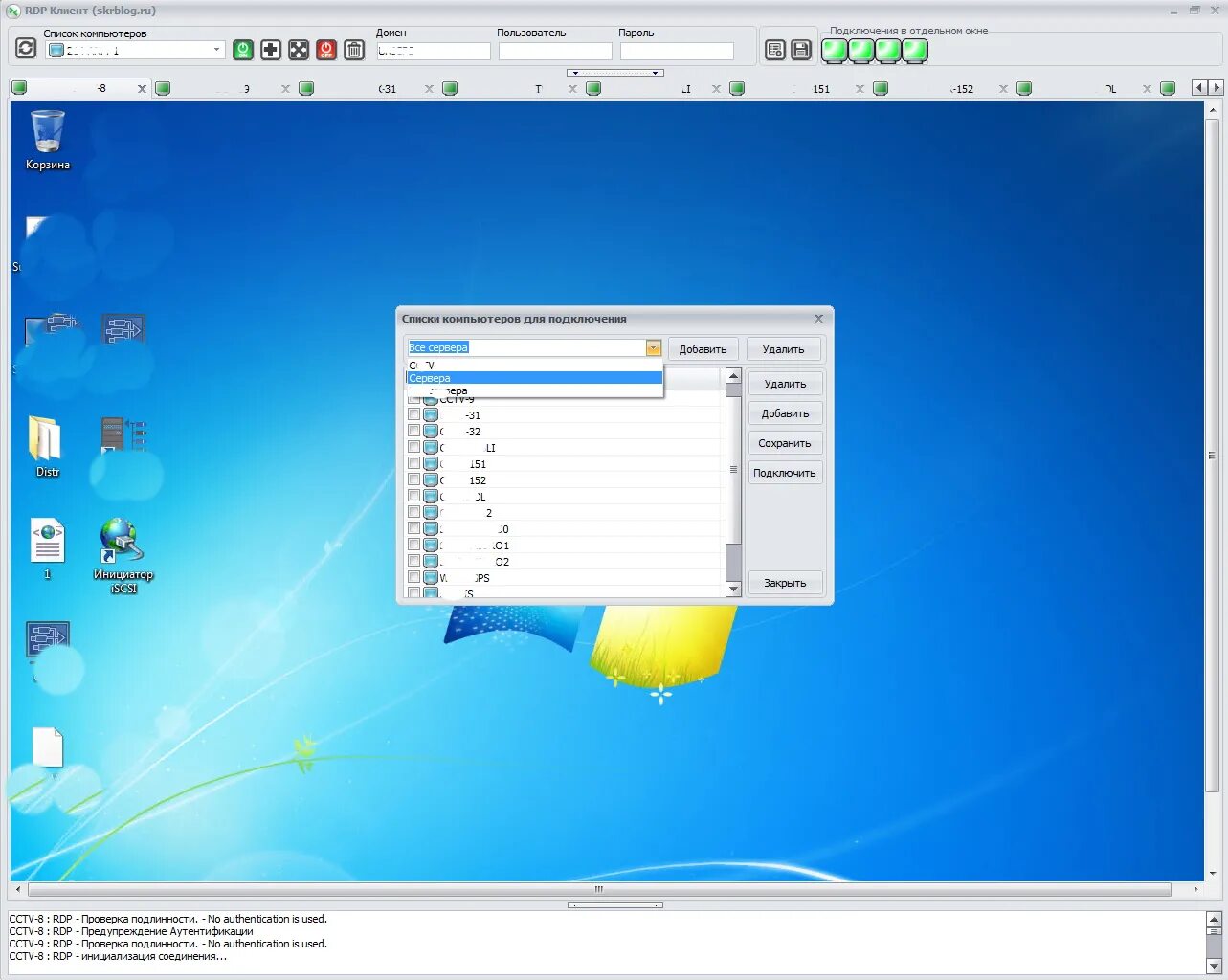Check the box for row ending O2
This screenshot has height=980, width=1228.
tap(414, 561)
